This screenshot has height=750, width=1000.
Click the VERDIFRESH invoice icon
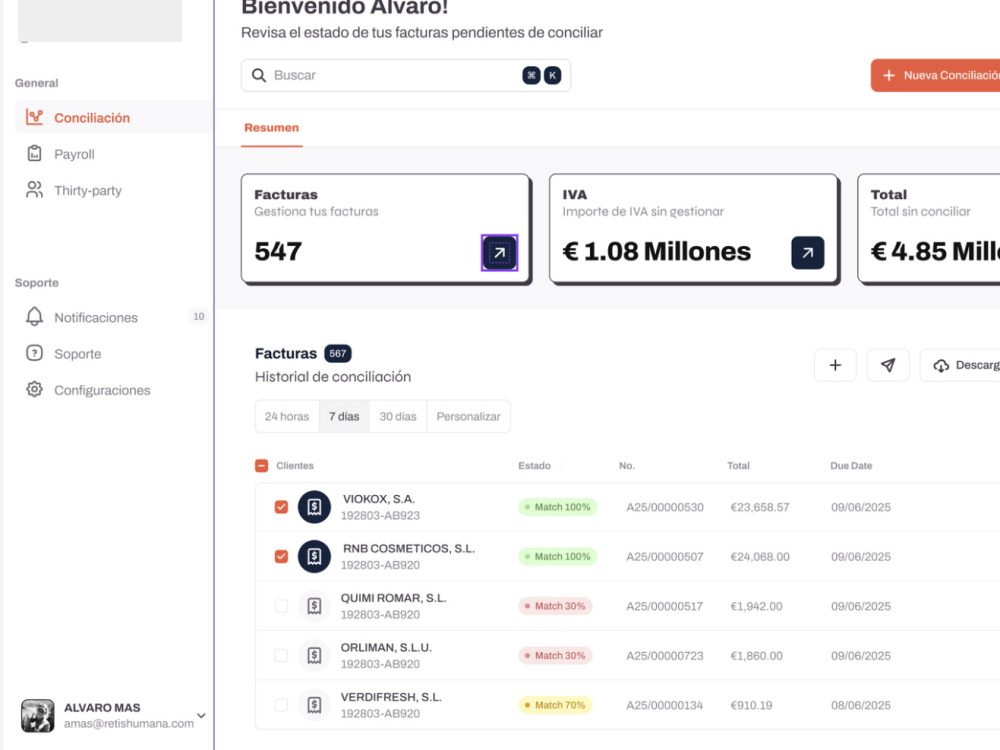(x=314, y=705)
